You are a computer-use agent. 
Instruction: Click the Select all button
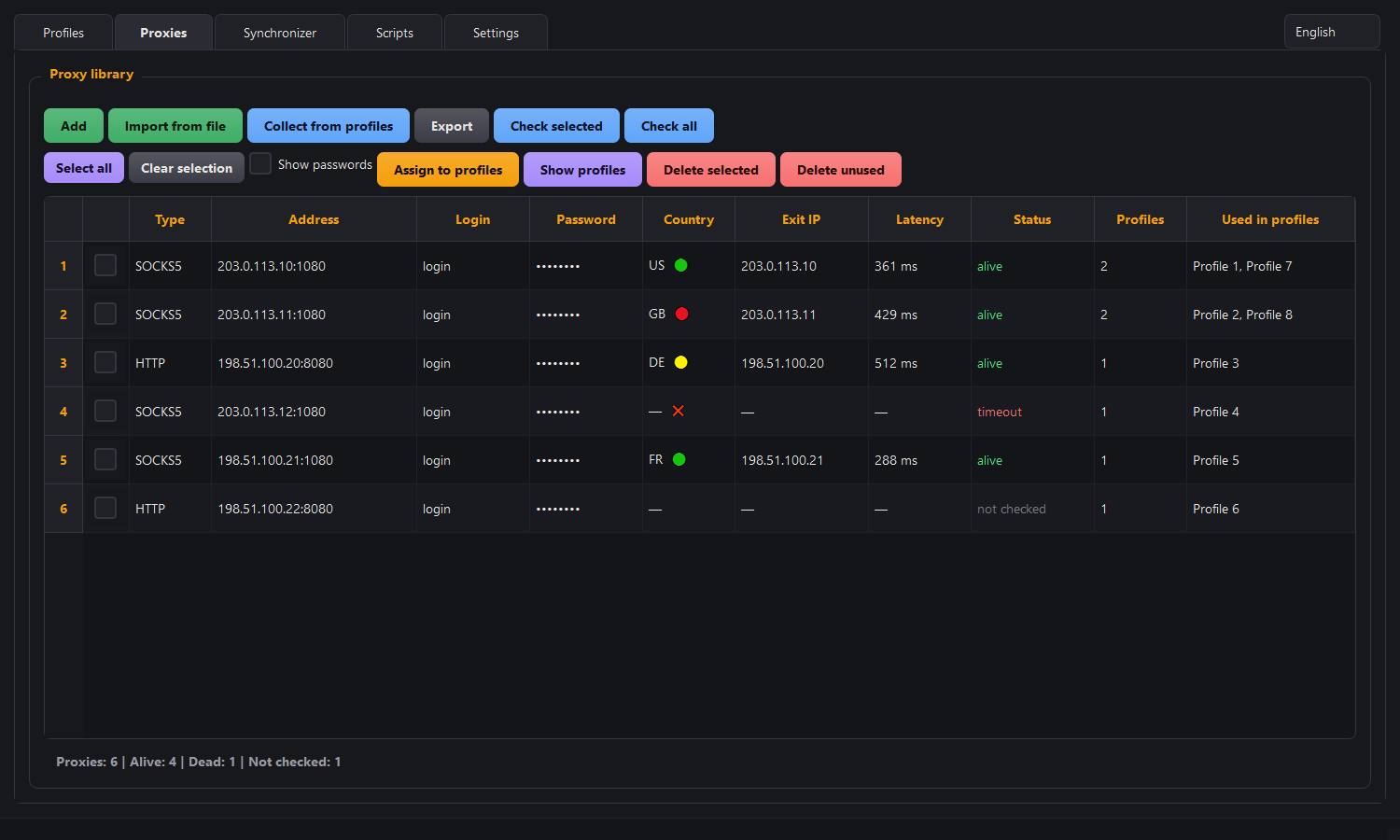pos(84,168)
